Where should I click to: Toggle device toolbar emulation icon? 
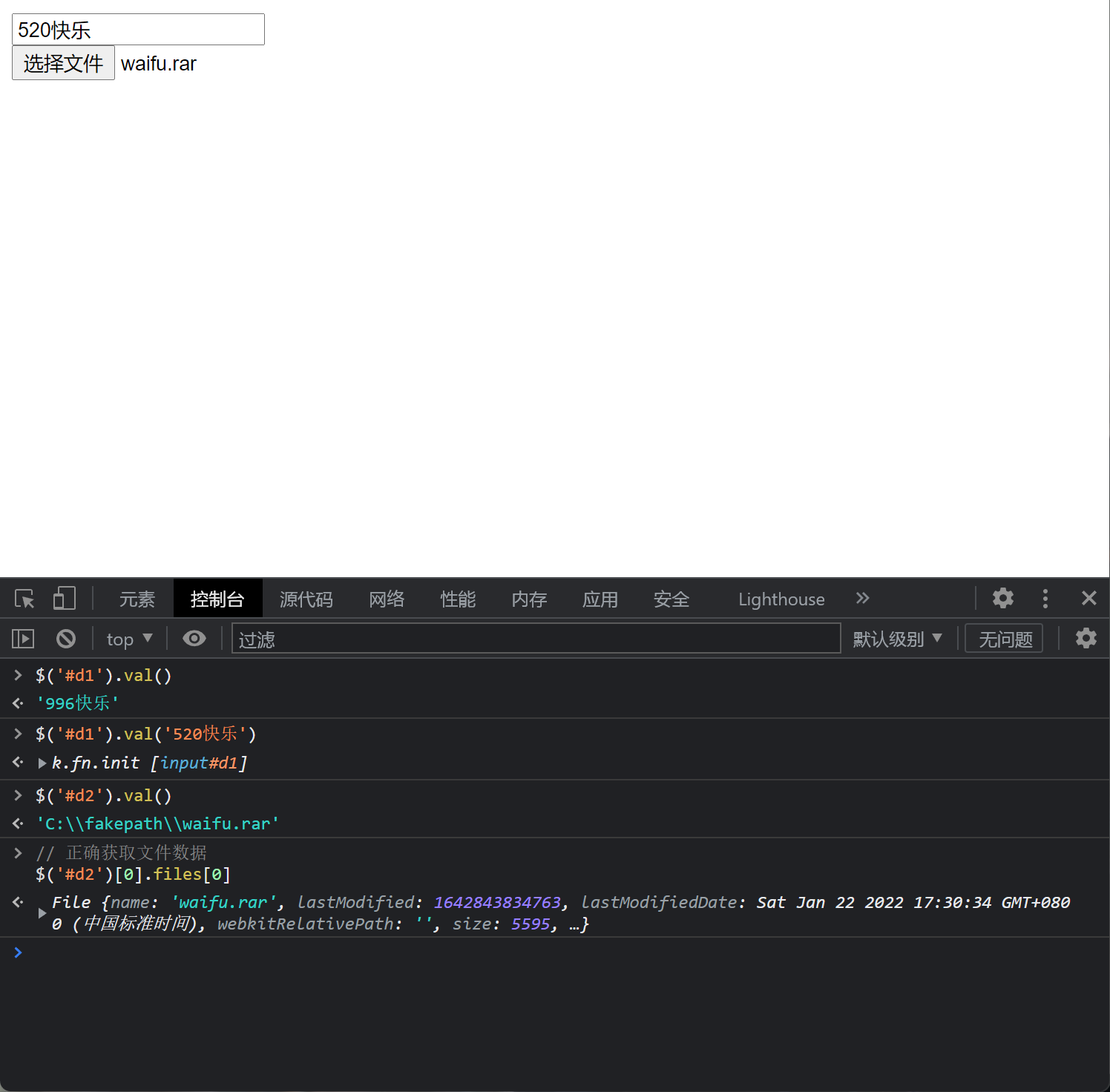tap(65, 598)
